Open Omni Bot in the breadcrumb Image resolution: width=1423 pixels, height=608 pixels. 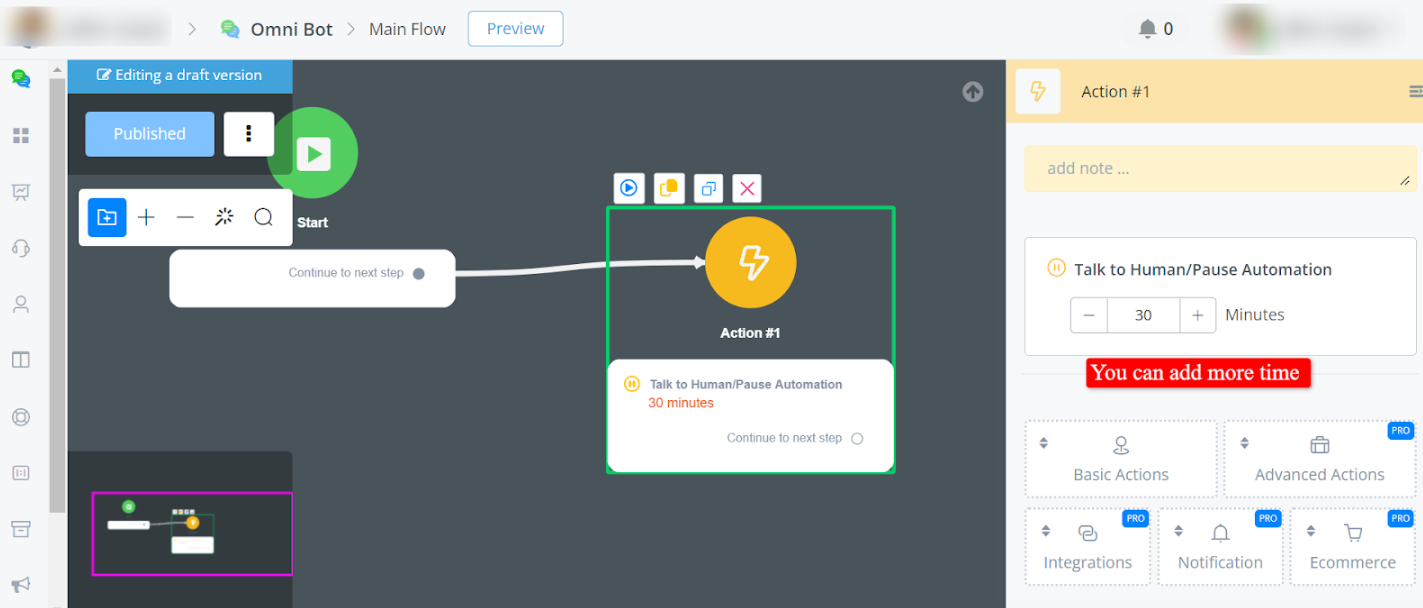pyautogui.click(x=290, y=29)
